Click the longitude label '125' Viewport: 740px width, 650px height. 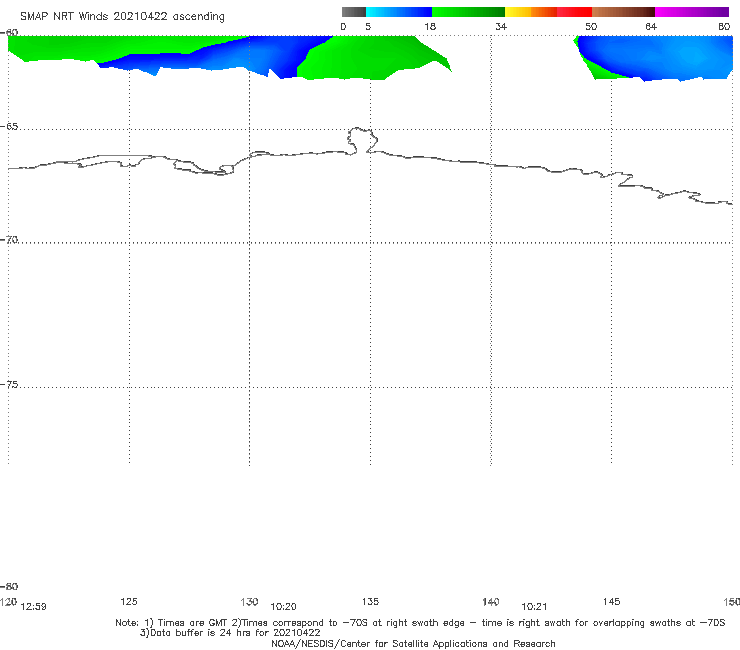click(x=129, y=601)
